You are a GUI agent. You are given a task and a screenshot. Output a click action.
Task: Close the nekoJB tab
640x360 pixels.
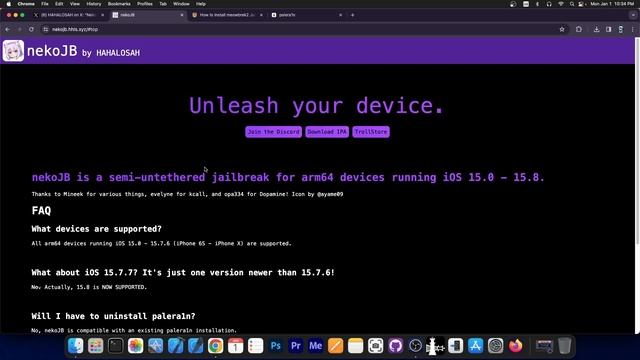coord(182,15)
